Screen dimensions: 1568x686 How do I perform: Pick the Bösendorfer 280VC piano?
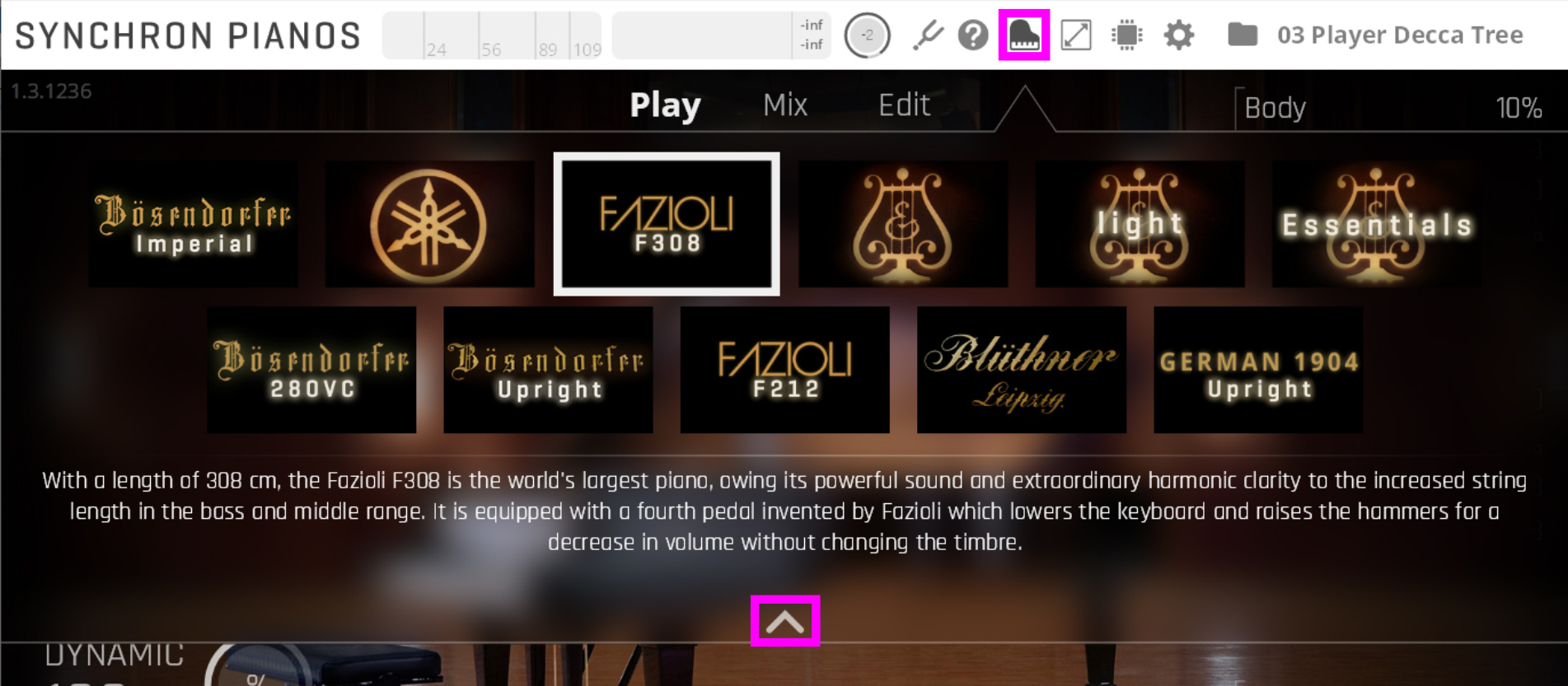click(x=311, y=370)
